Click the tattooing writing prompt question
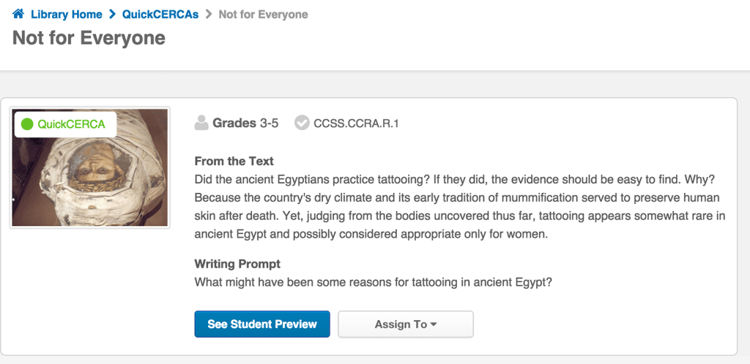Screen dimensions: 750x364 tap(374, 282)
